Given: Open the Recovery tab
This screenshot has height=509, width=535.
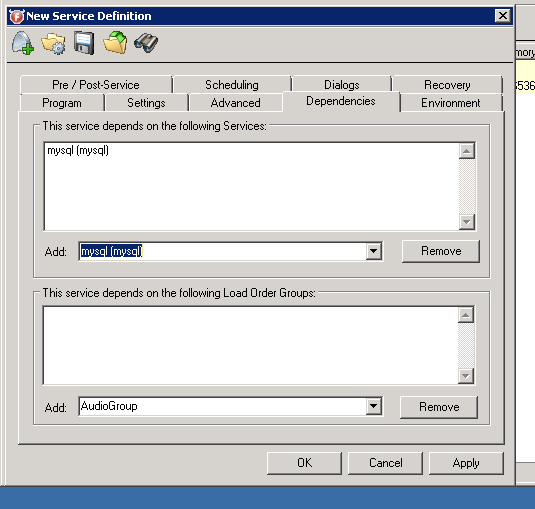Looking at the screenshot, I should point(447,84).
